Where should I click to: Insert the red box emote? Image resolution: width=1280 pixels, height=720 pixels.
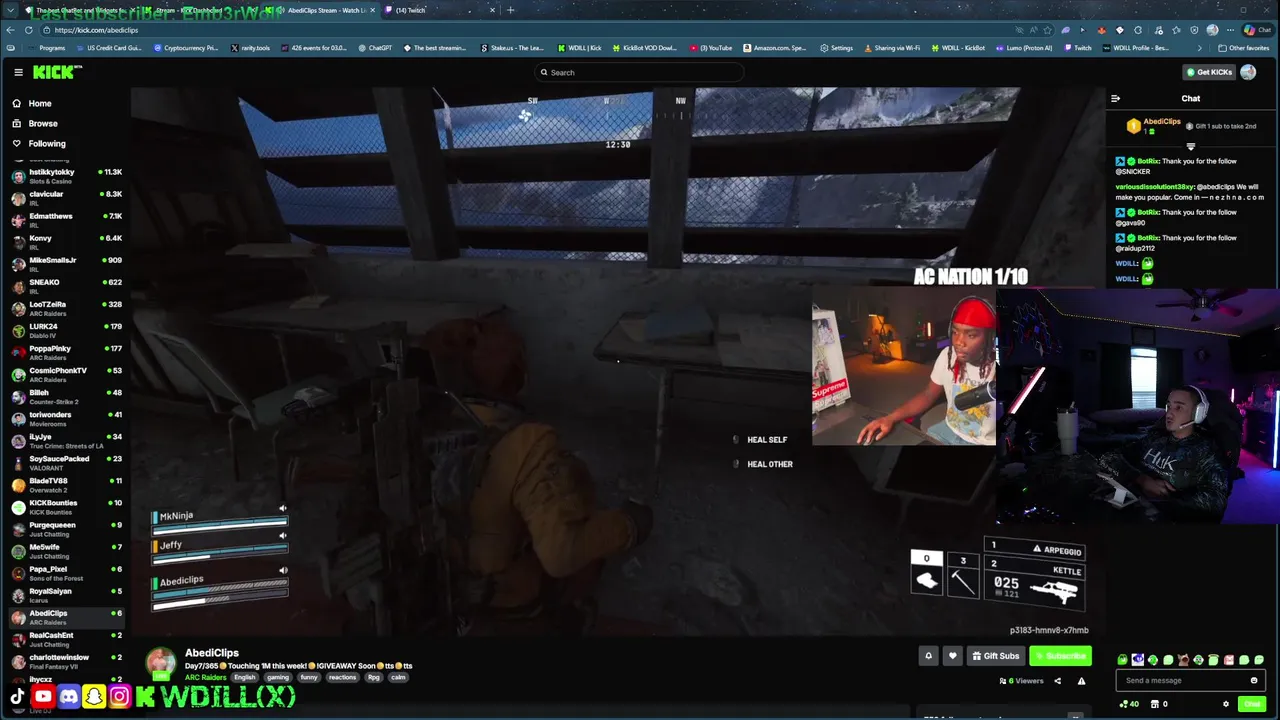pyautogui.click(x=1228, y=660)
